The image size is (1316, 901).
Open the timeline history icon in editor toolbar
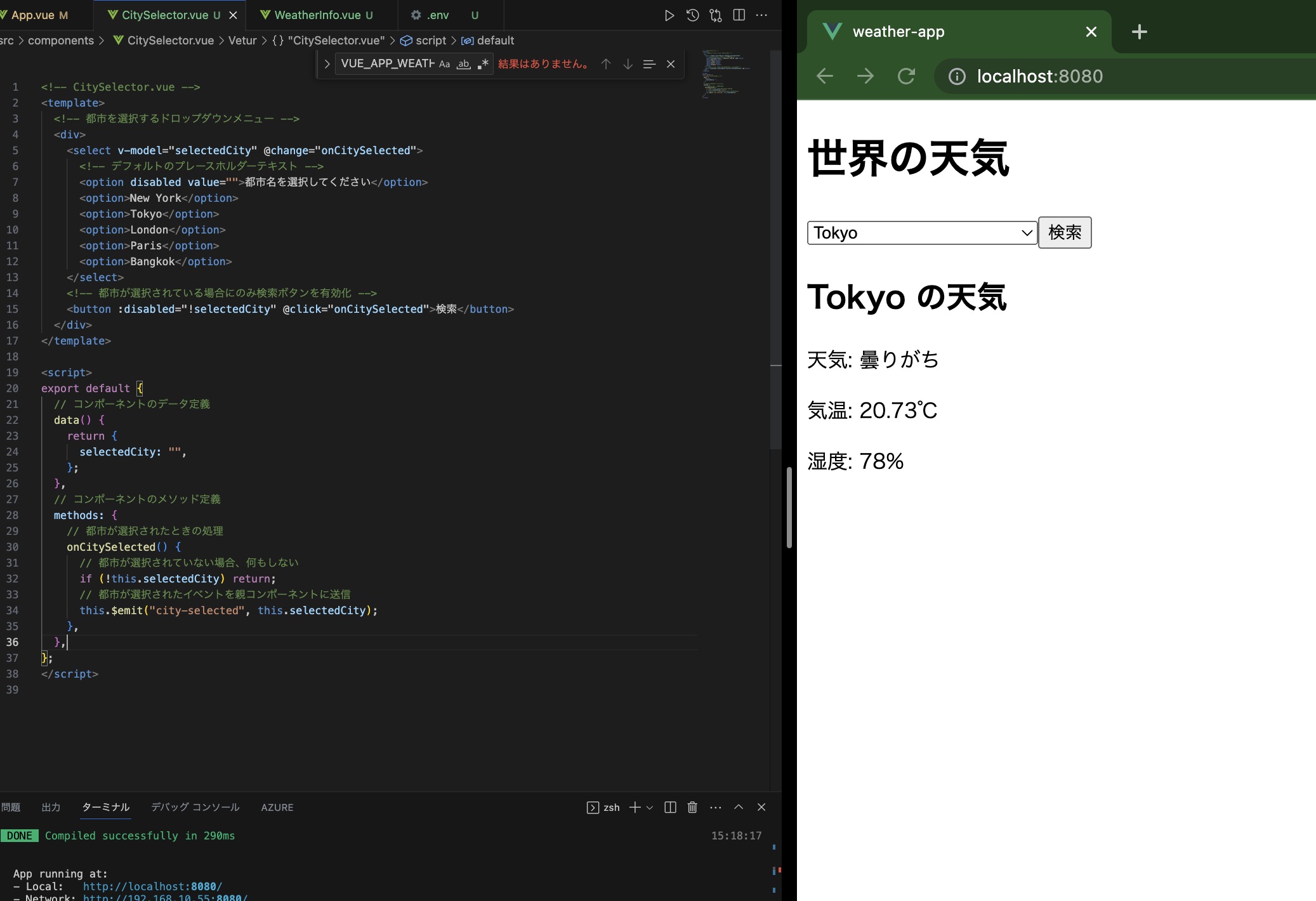[x=692, y=15]
